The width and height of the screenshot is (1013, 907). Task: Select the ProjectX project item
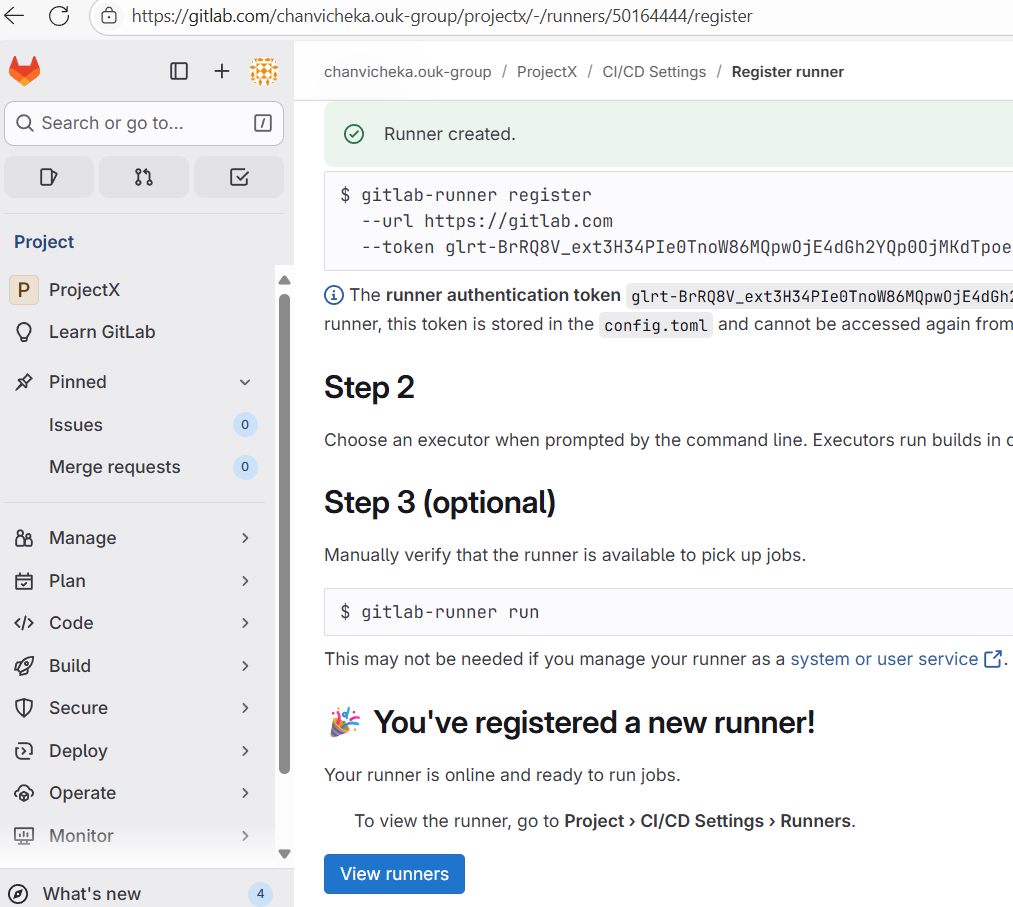[84, 290]
